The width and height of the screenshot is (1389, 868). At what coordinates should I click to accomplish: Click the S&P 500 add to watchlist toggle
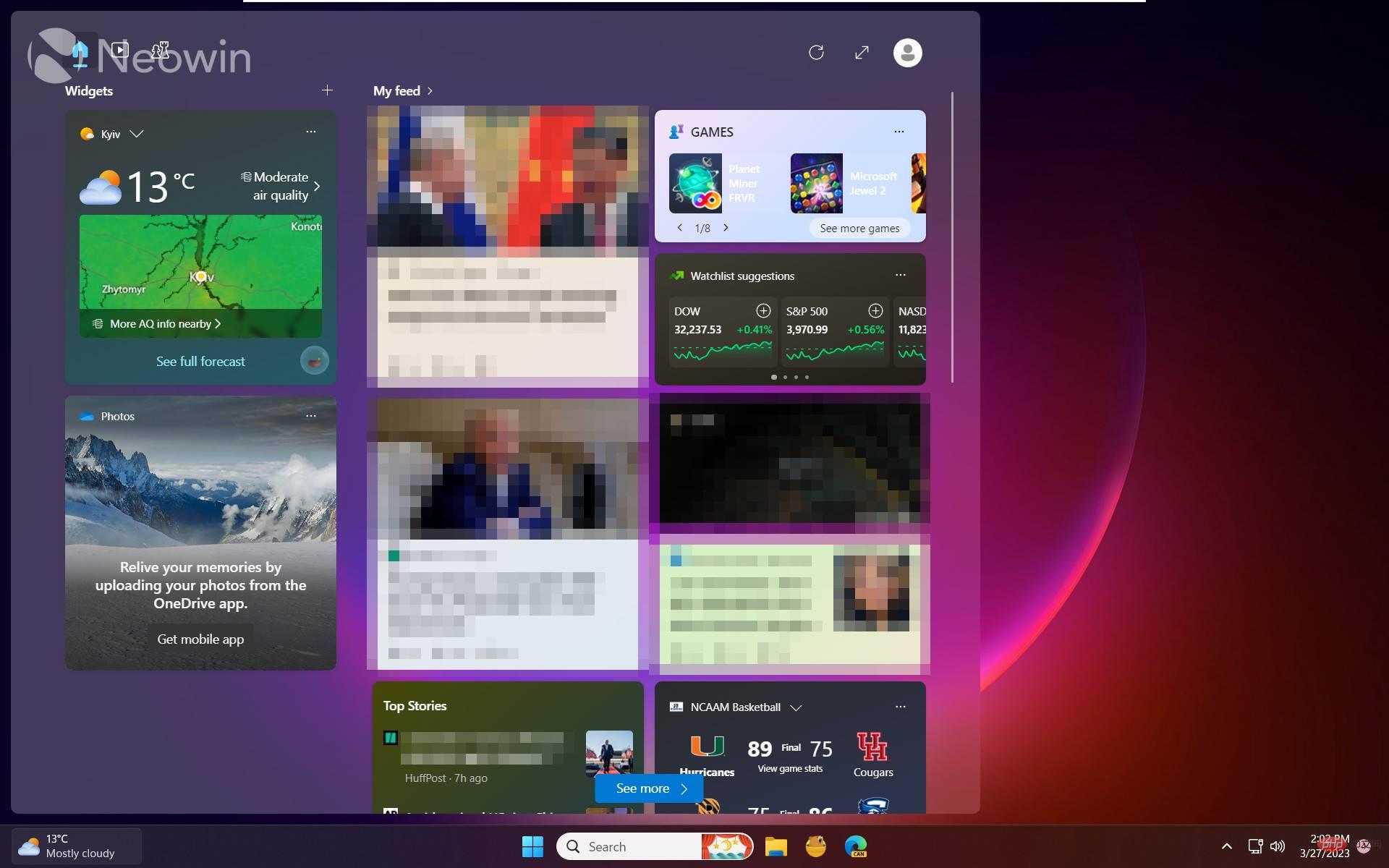coord(872,311)
